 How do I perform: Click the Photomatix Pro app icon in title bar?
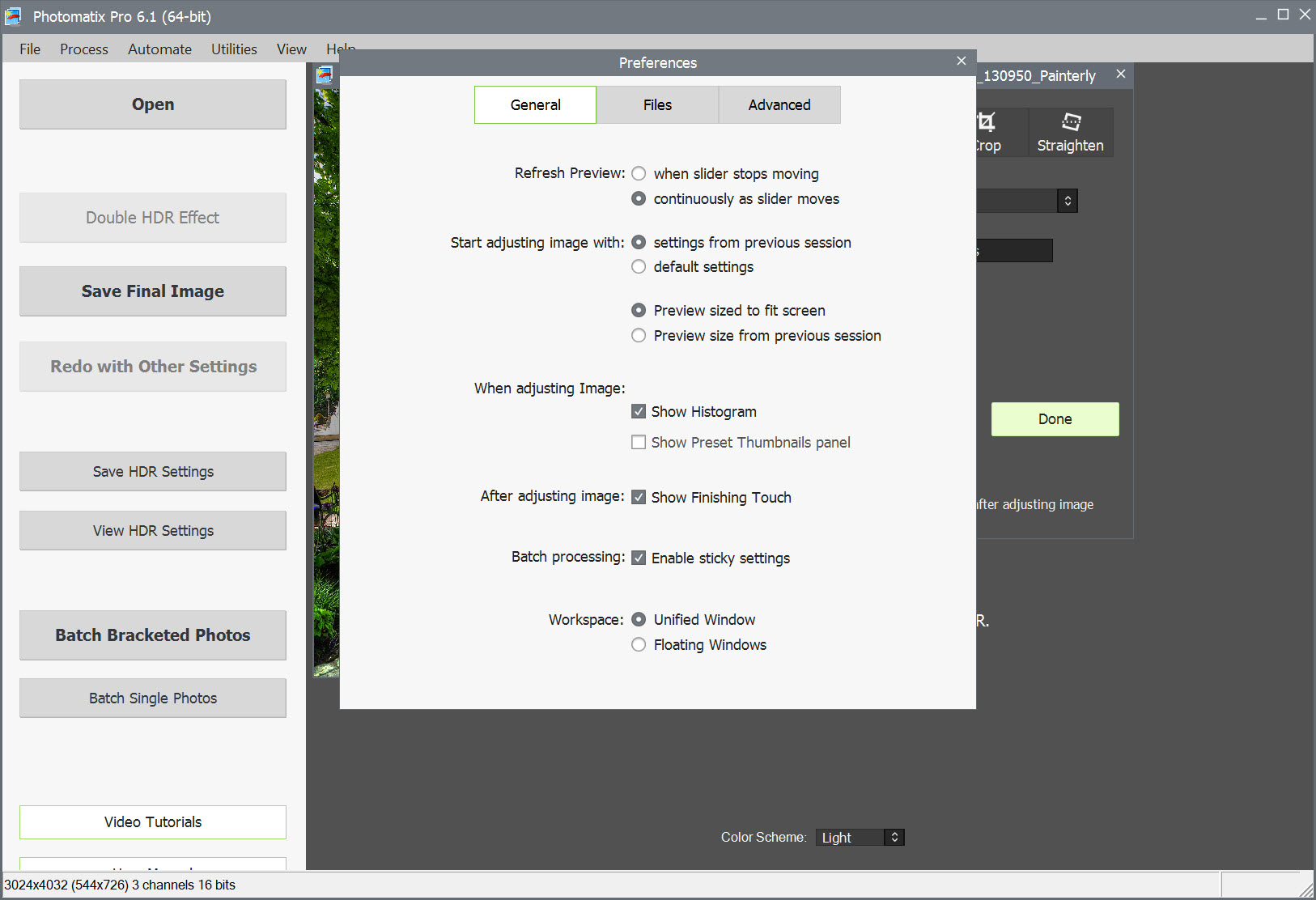[x=13, y=16]
